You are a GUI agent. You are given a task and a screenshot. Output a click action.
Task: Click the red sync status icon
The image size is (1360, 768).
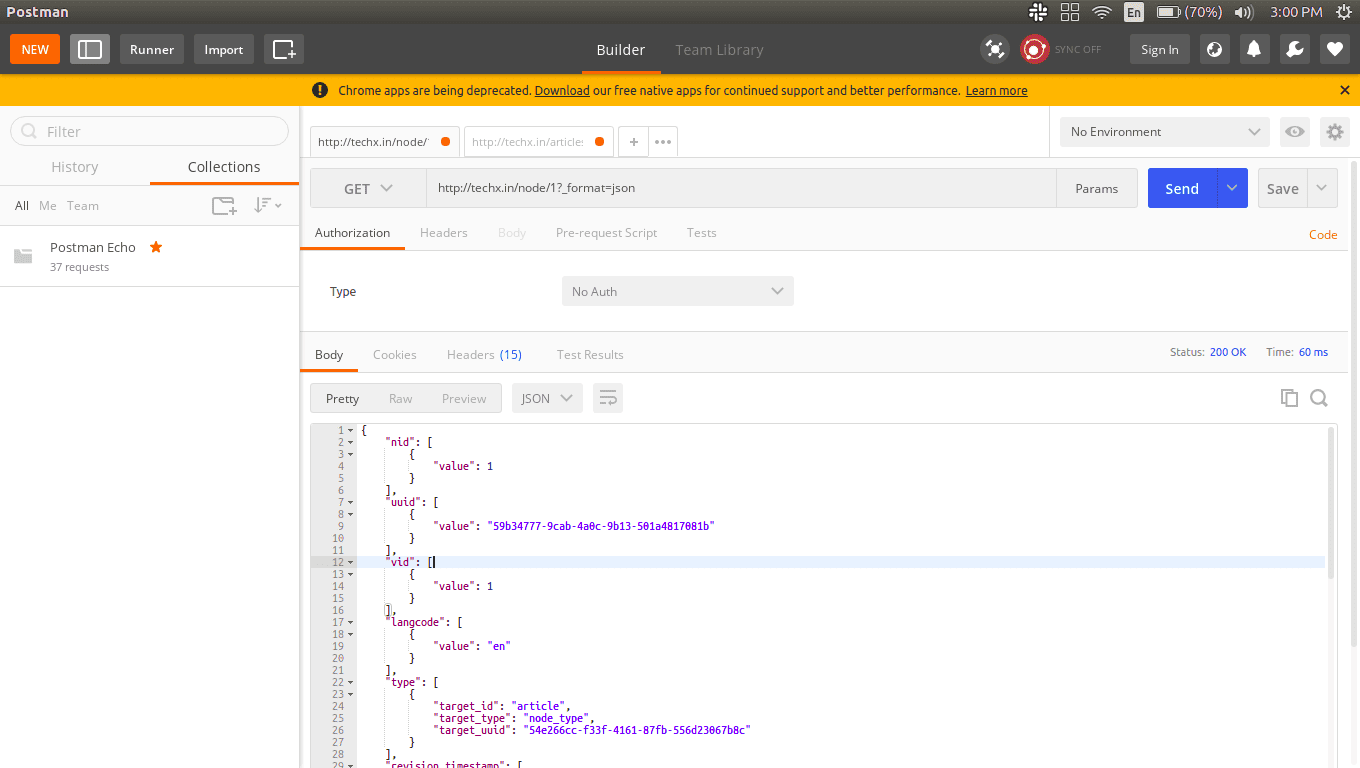tap(1034, 49)
